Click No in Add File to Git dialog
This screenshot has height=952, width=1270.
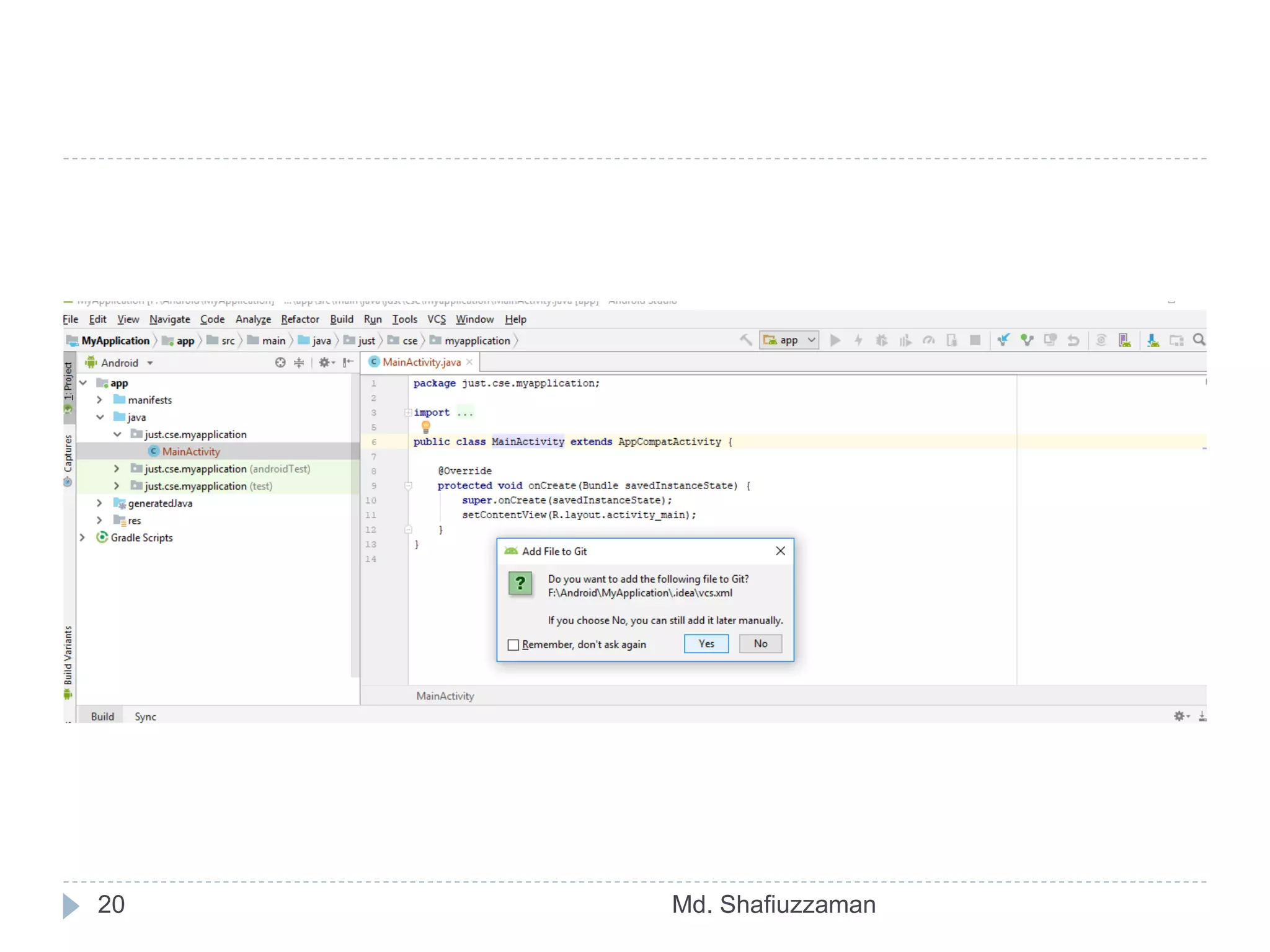click(760, 643)
